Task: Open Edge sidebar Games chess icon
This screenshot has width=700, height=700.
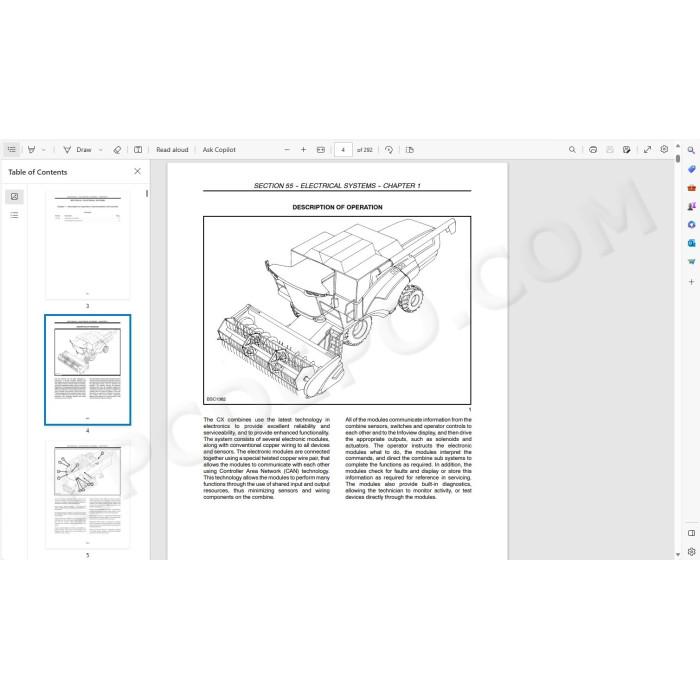Action: (x=692, y=206)
